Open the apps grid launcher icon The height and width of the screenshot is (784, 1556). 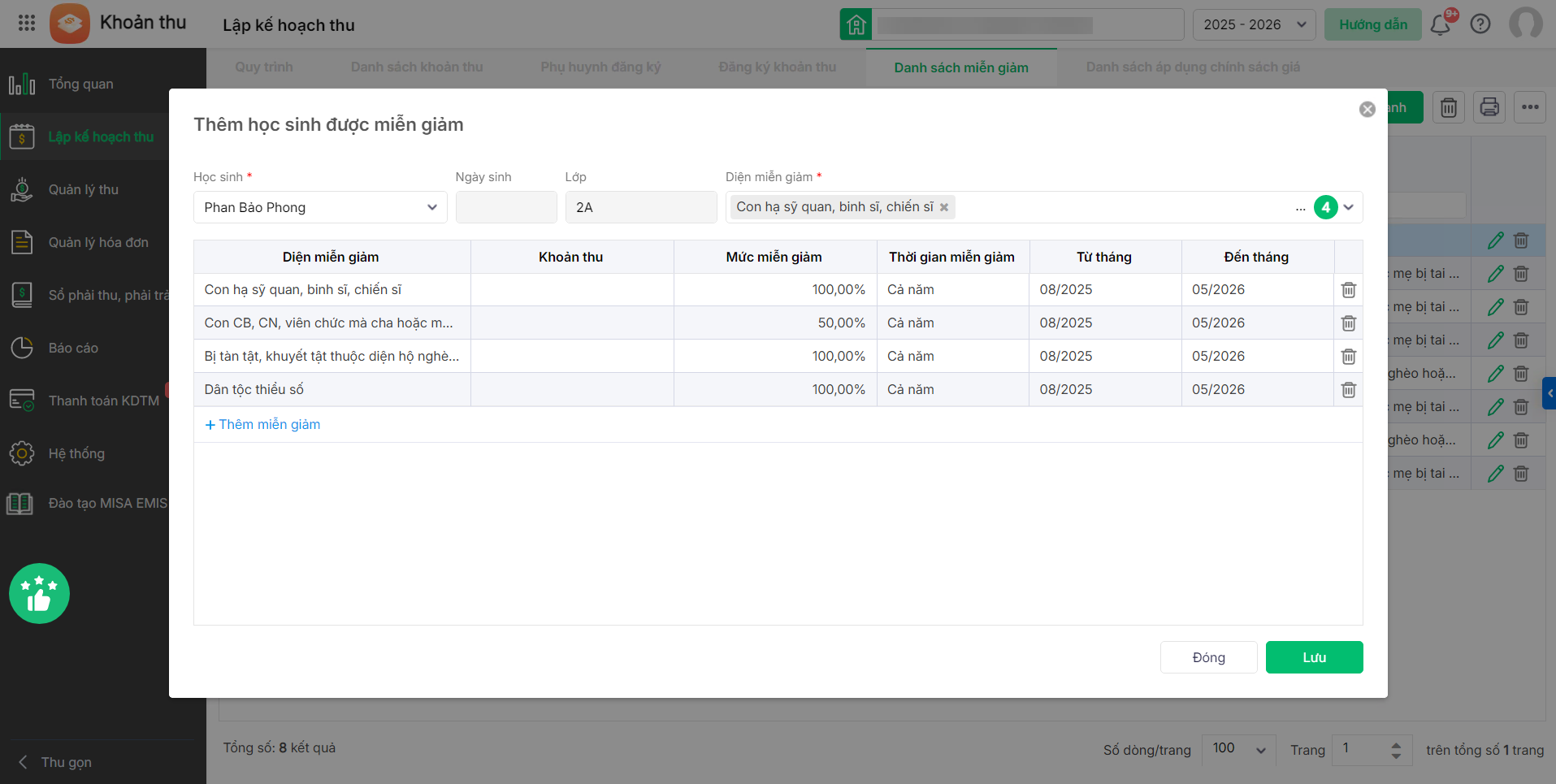27,23
